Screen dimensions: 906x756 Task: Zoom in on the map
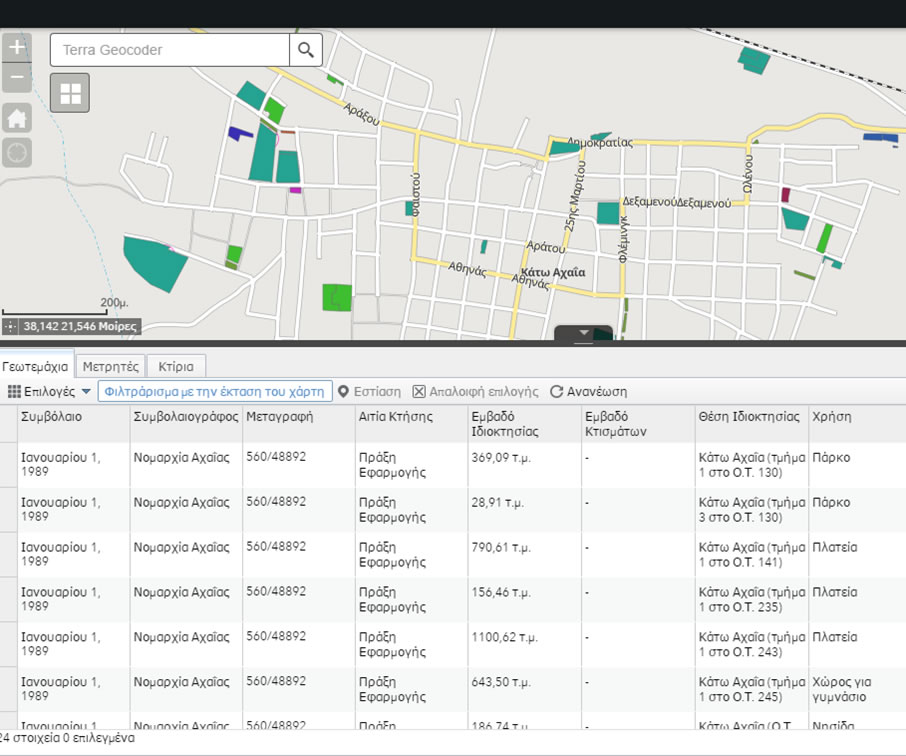(17, 47)
